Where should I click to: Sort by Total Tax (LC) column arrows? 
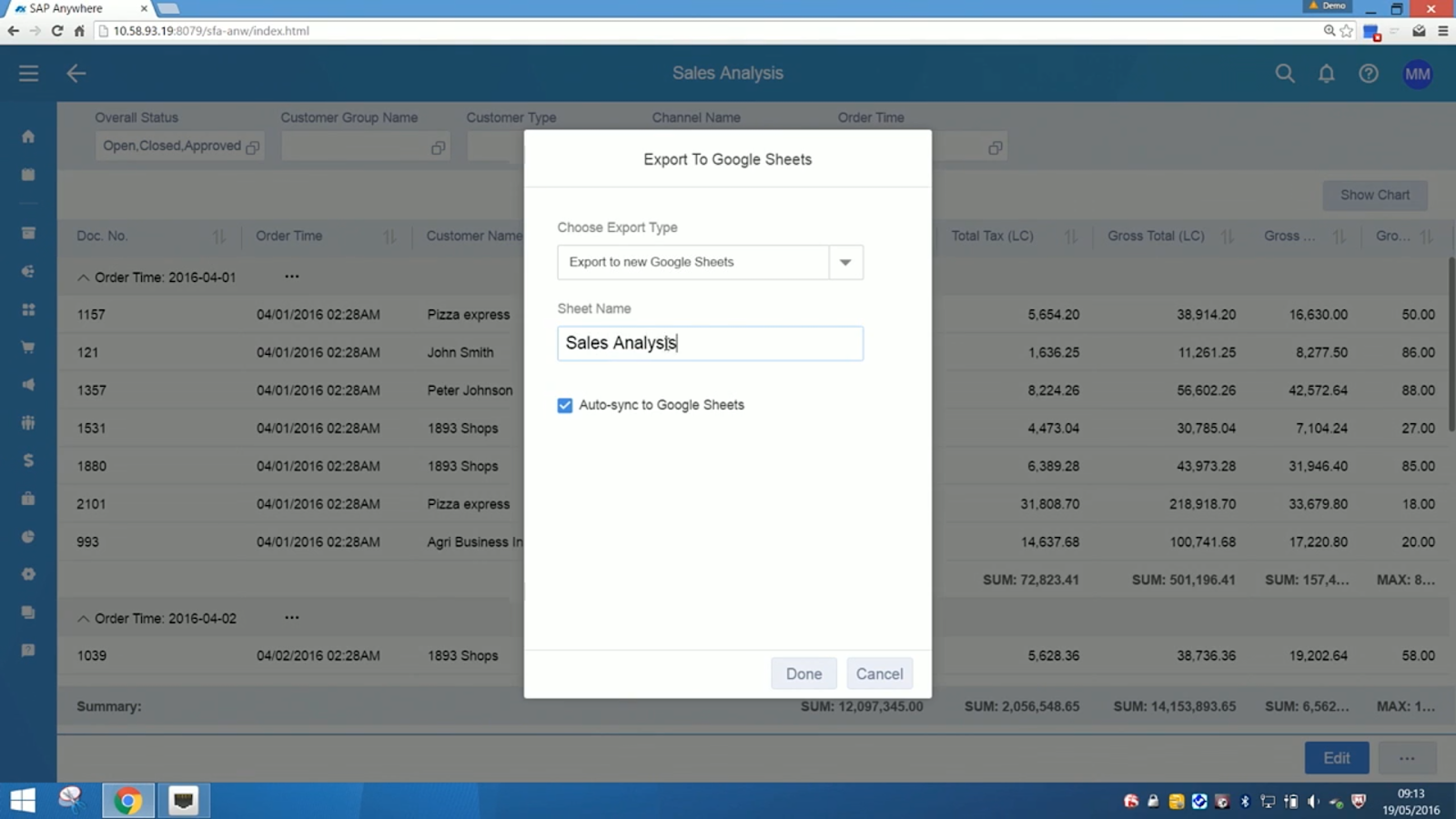click(1071, 237)
